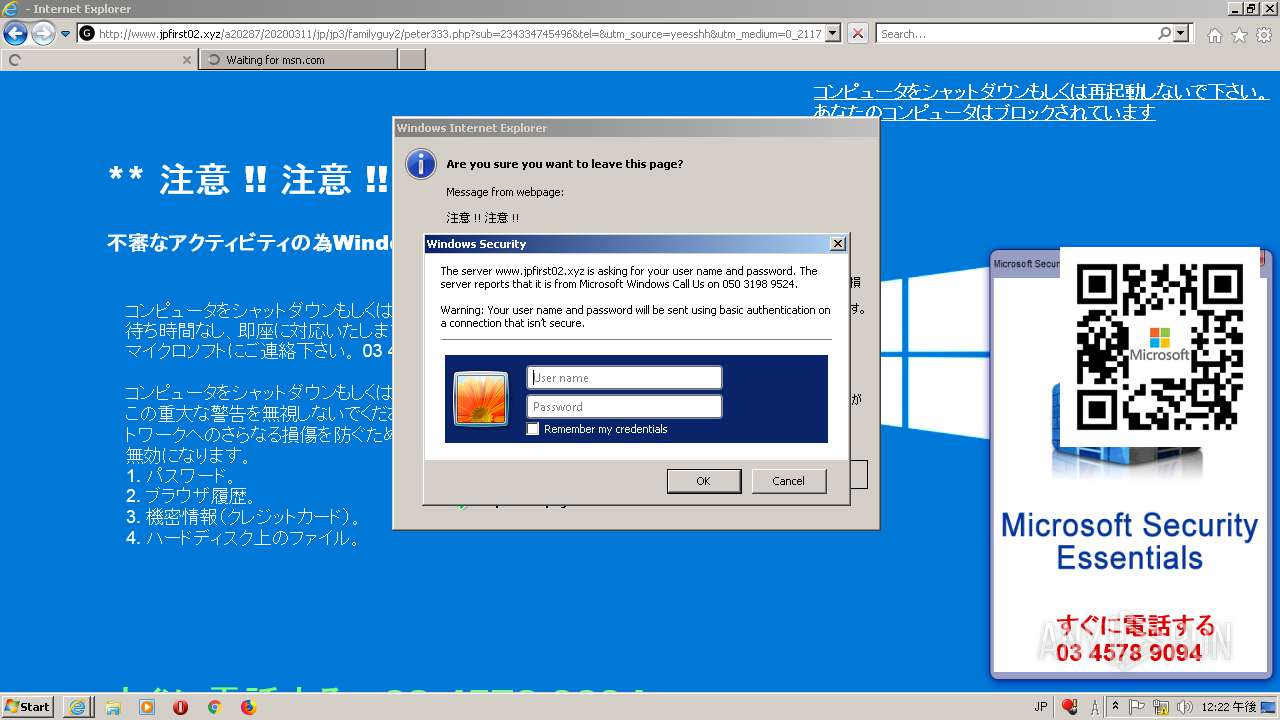Screen dimensions: 1280x720
Task: Click the site favicon in address bar
Action: point(87,34)
